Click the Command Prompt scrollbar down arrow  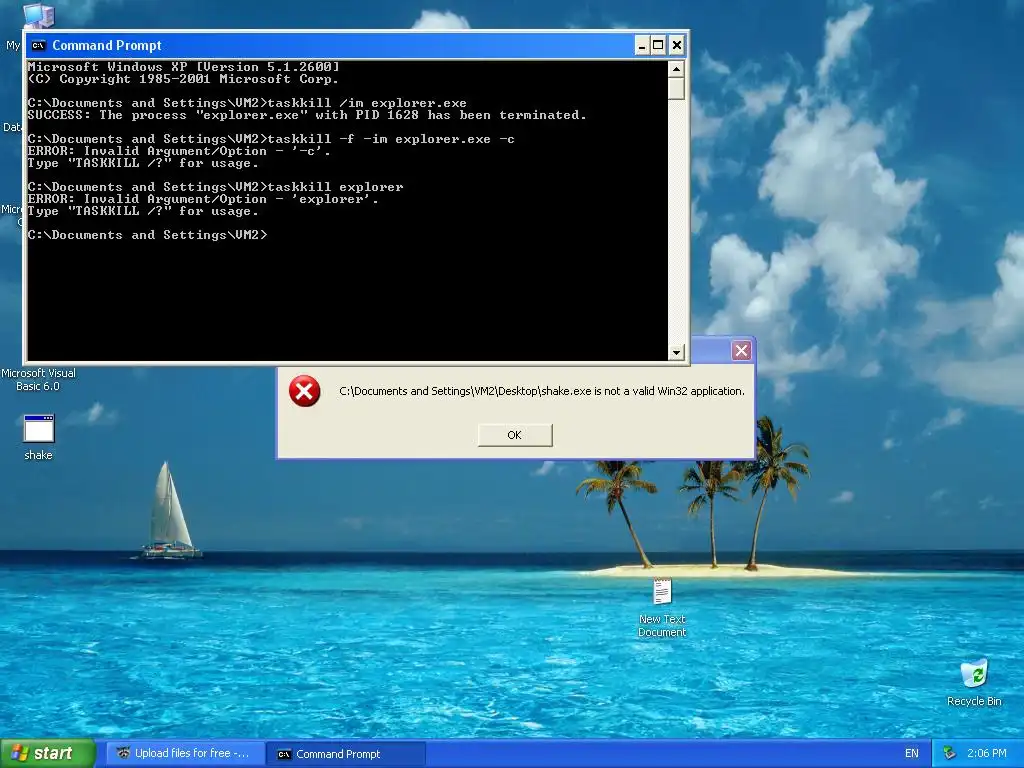(676, 352)
